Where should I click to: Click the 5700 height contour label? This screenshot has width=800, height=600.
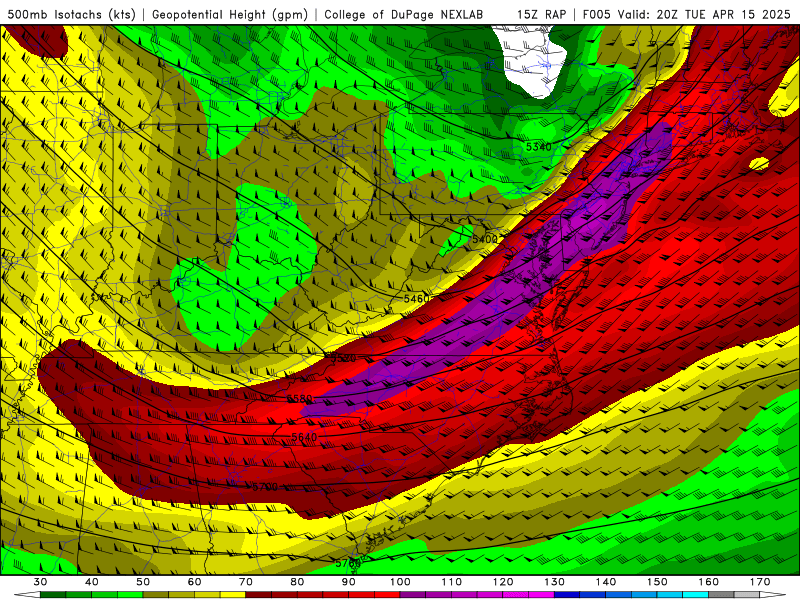pyautogui.click(x=265, y=487)
